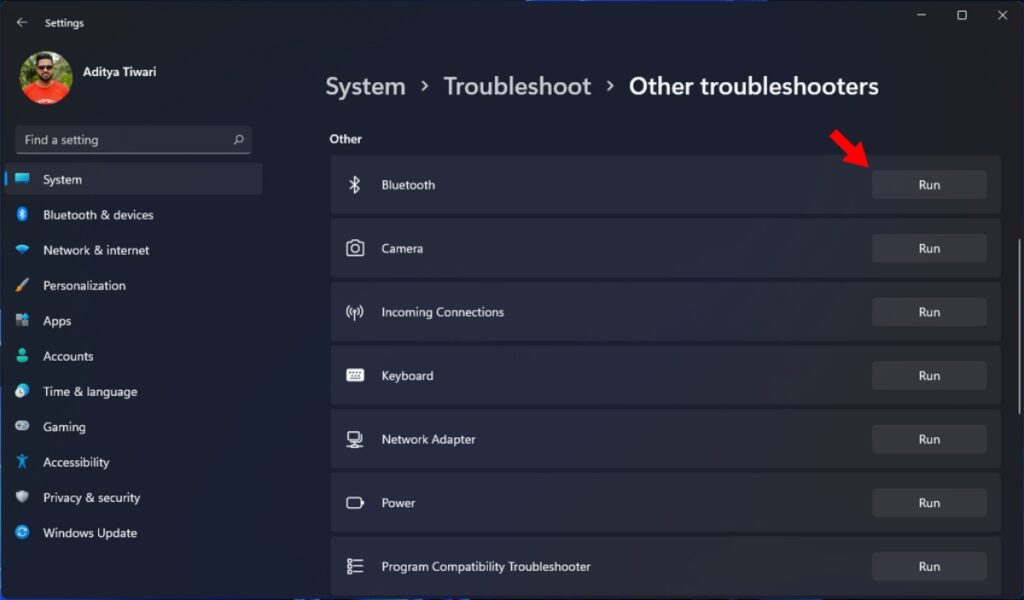The image size is (1024, 600).
Task: Click the Program Compatibility Troubleshooter icon
Action: coord(354,566)
